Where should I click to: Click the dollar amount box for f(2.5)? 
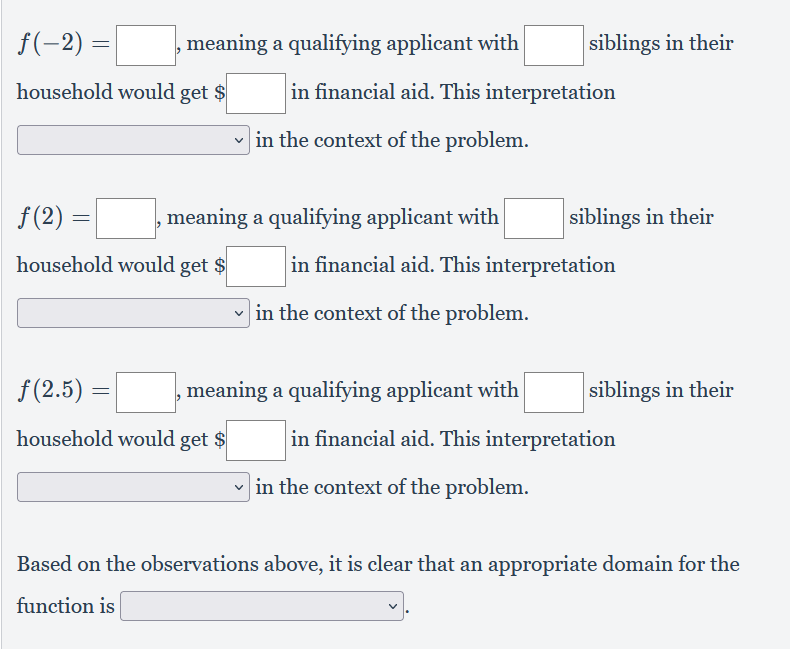coord(256,440)
